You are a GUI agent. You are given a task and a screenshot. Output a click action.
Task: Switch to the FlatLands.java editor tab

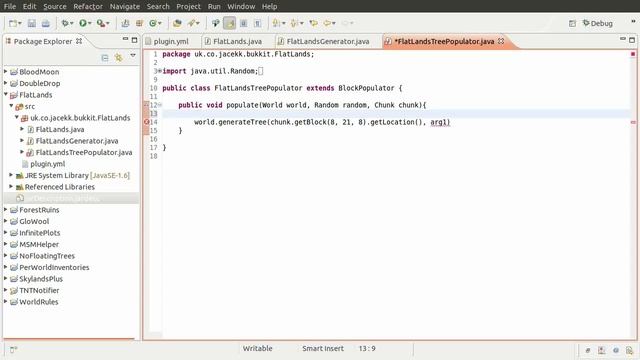click(x=237, y=41)
